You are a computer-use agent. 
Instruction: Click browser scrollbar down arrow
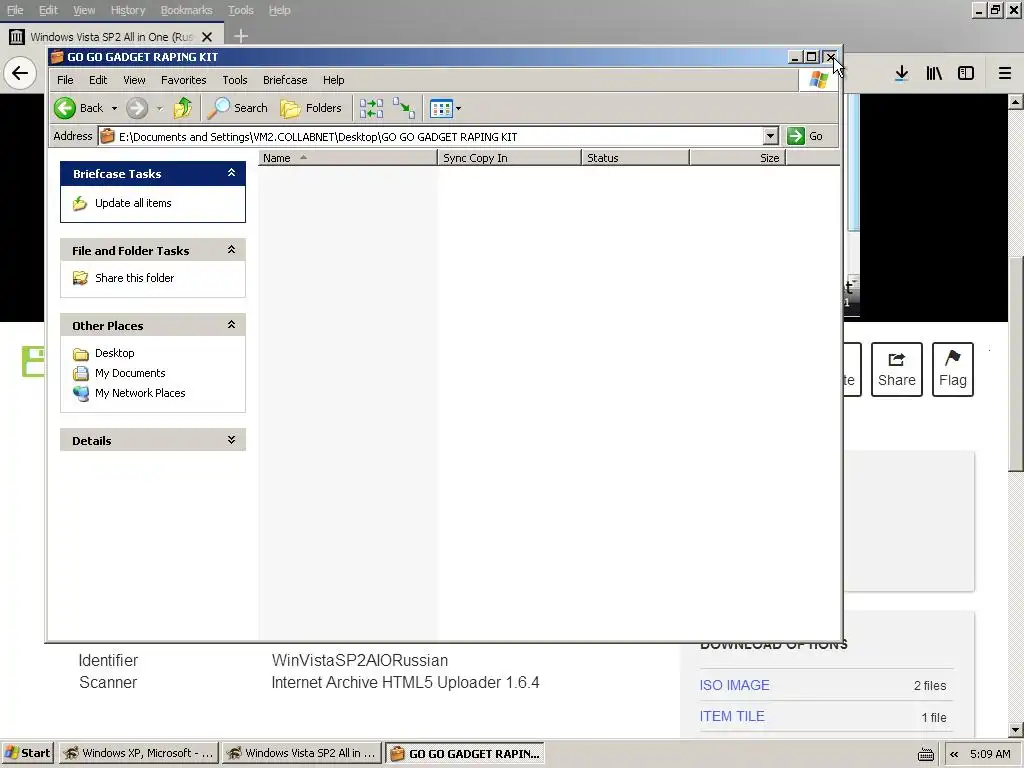click(1015, 730)
